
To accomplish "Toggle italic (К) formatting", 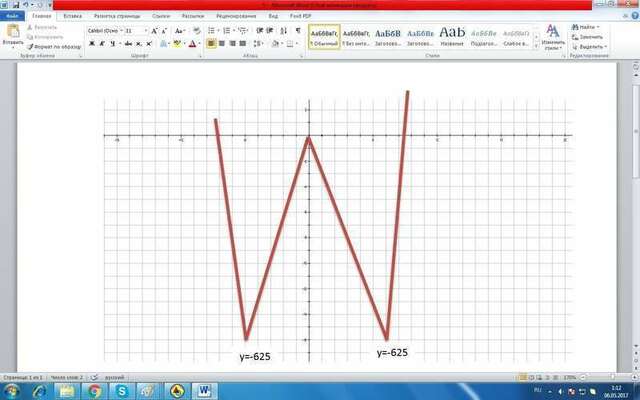I will coord(102,44).
